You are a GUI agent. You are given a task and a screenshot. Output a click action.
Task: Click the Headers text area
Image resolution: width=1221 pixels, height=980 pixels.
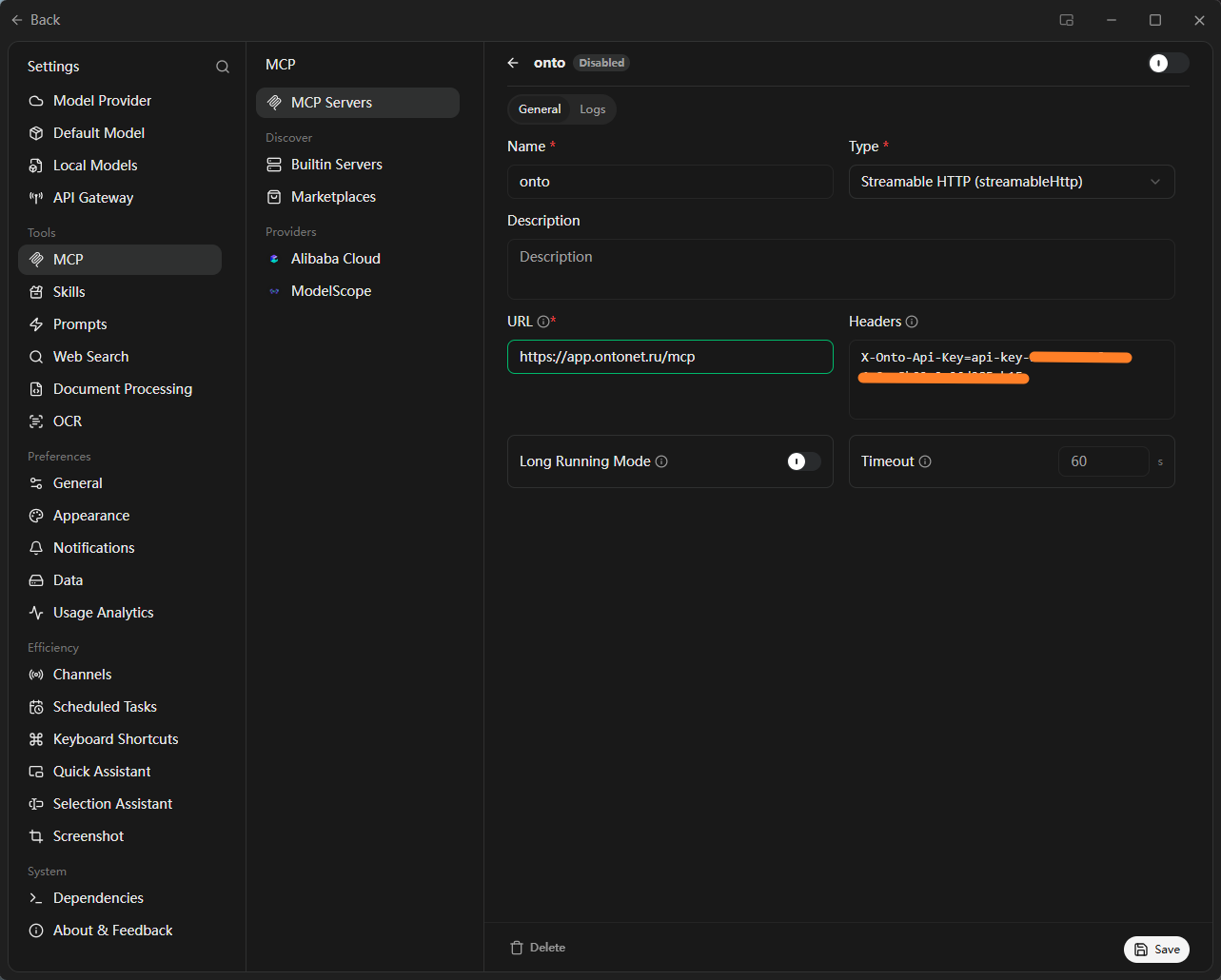pos(1012,380)
